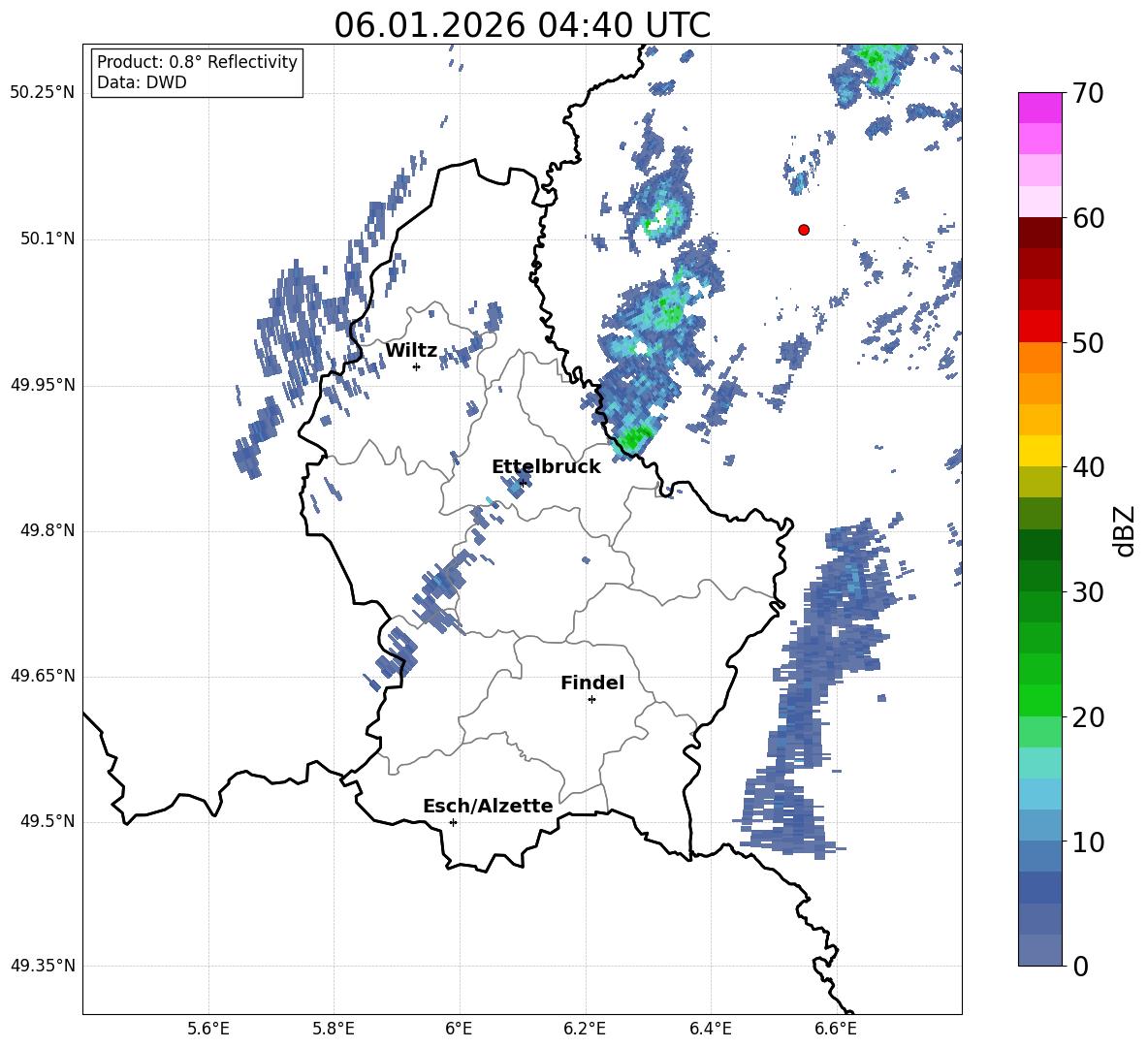Click the colorbar tick label 60
This screenshot has width=1148, height=1048.
coord(1089,218)
